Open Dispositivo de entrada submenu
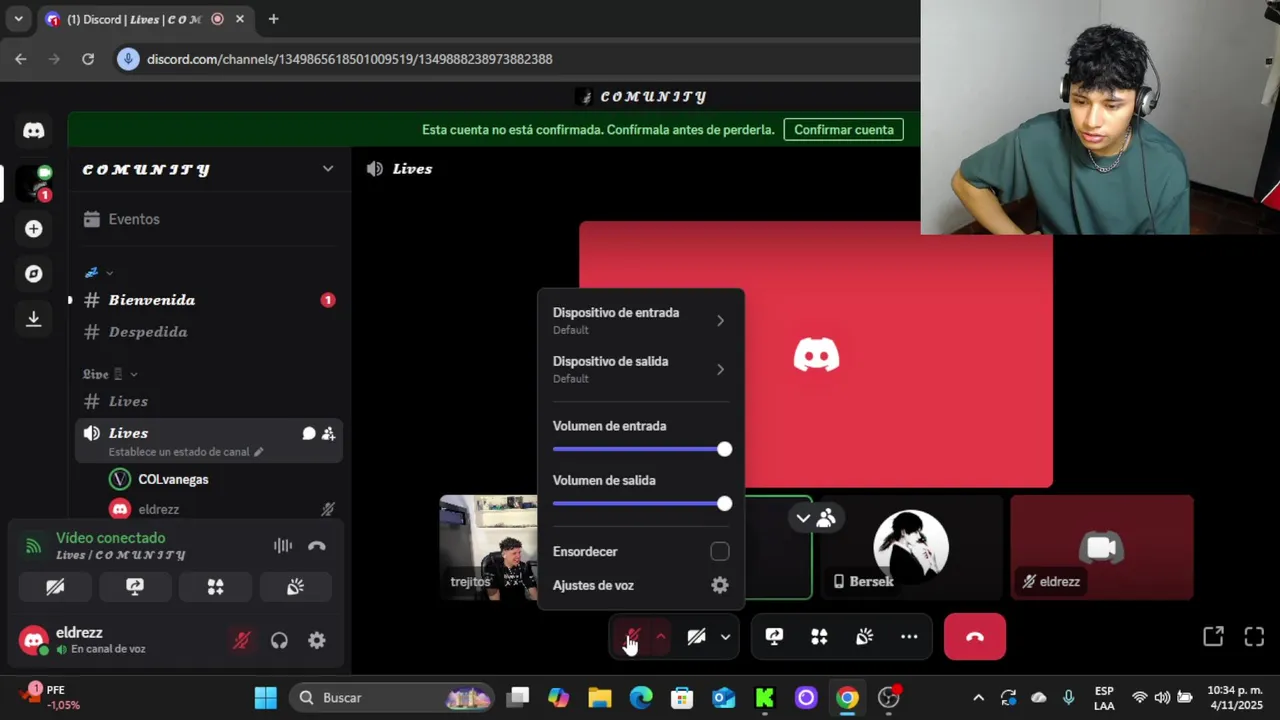The height and width of the screenshot is (720, 1280). point(641,321)
